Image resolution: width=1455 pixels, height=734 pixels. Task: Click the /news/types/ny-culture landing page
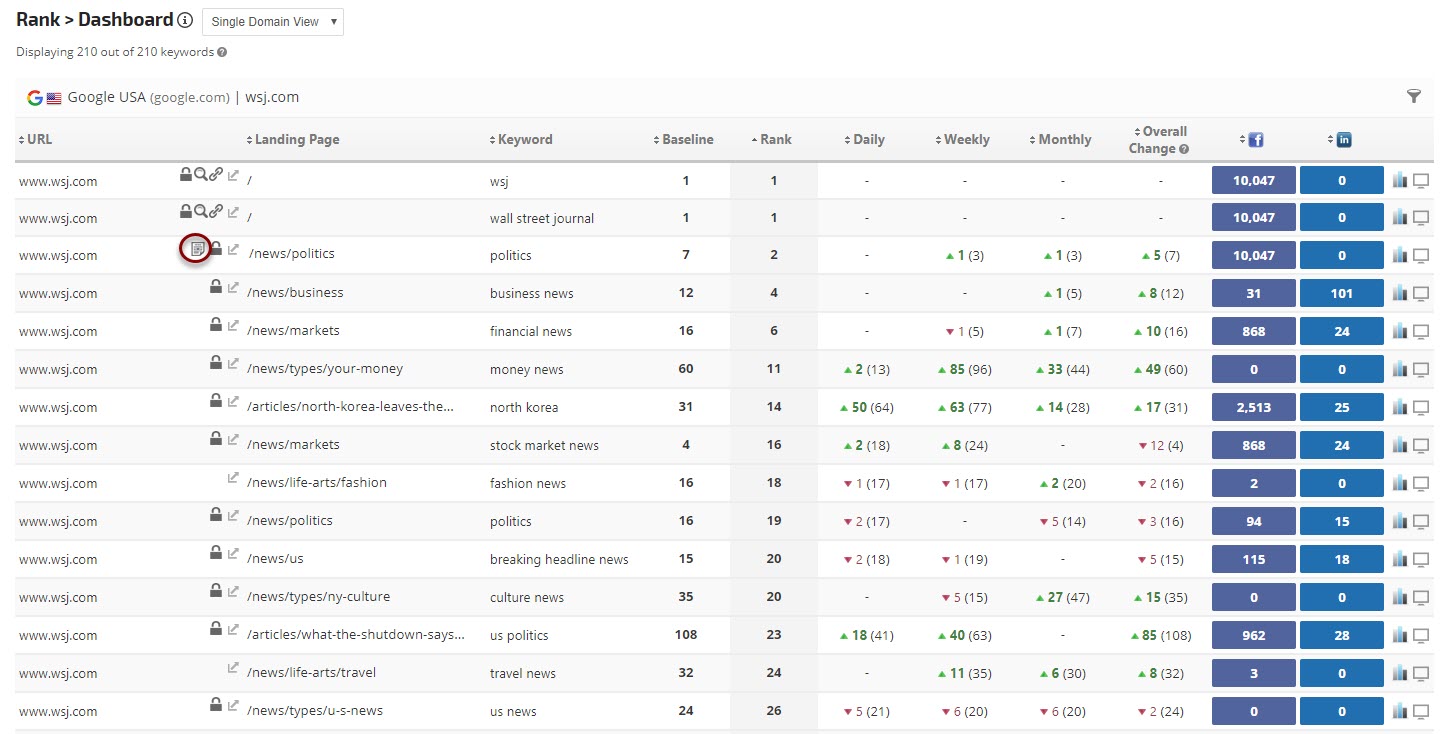pyautogui.click(x=319, y=597)
